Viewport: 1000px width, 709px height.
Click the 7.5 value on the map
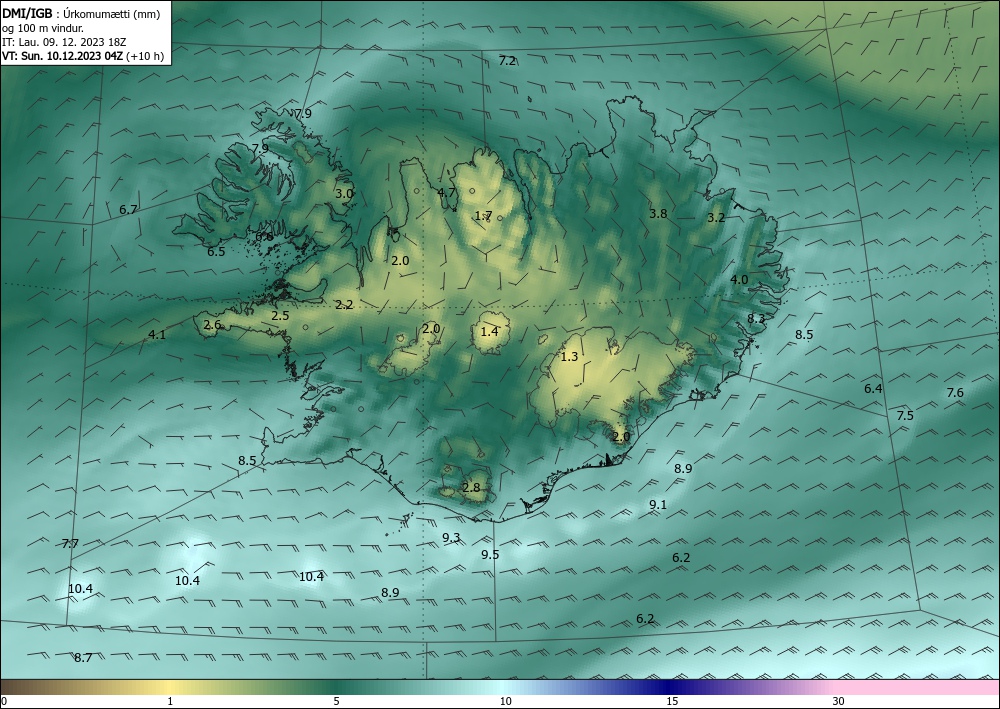905,416
